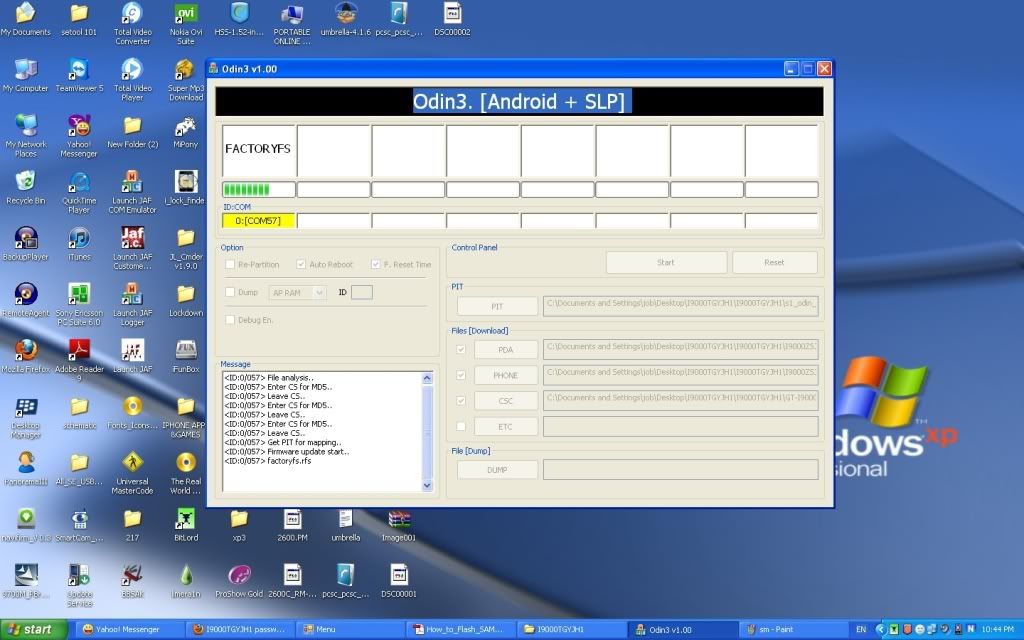Select the "Firmware update start.." log line
The height and width of the screenshot is (640, 1024).
tap(287, 452)
